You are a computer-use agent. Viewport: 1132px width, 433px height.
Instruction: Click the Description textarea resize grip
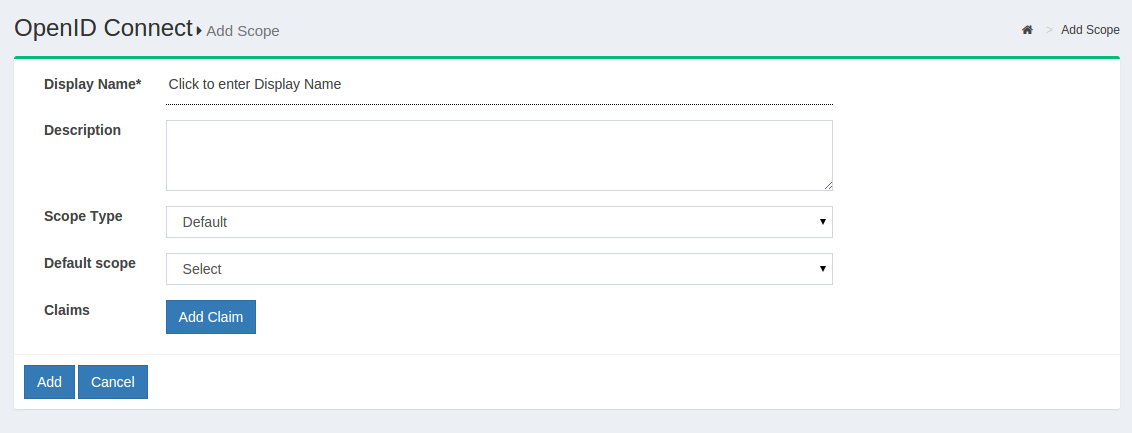pyautogui.click(x=828, y=186)
